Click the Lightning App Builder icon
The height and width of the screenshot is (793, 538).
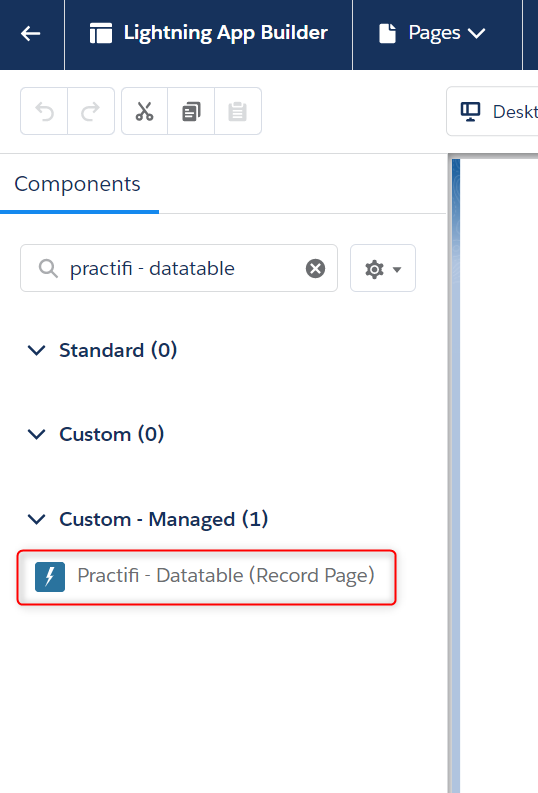click(x=101, y=34)
